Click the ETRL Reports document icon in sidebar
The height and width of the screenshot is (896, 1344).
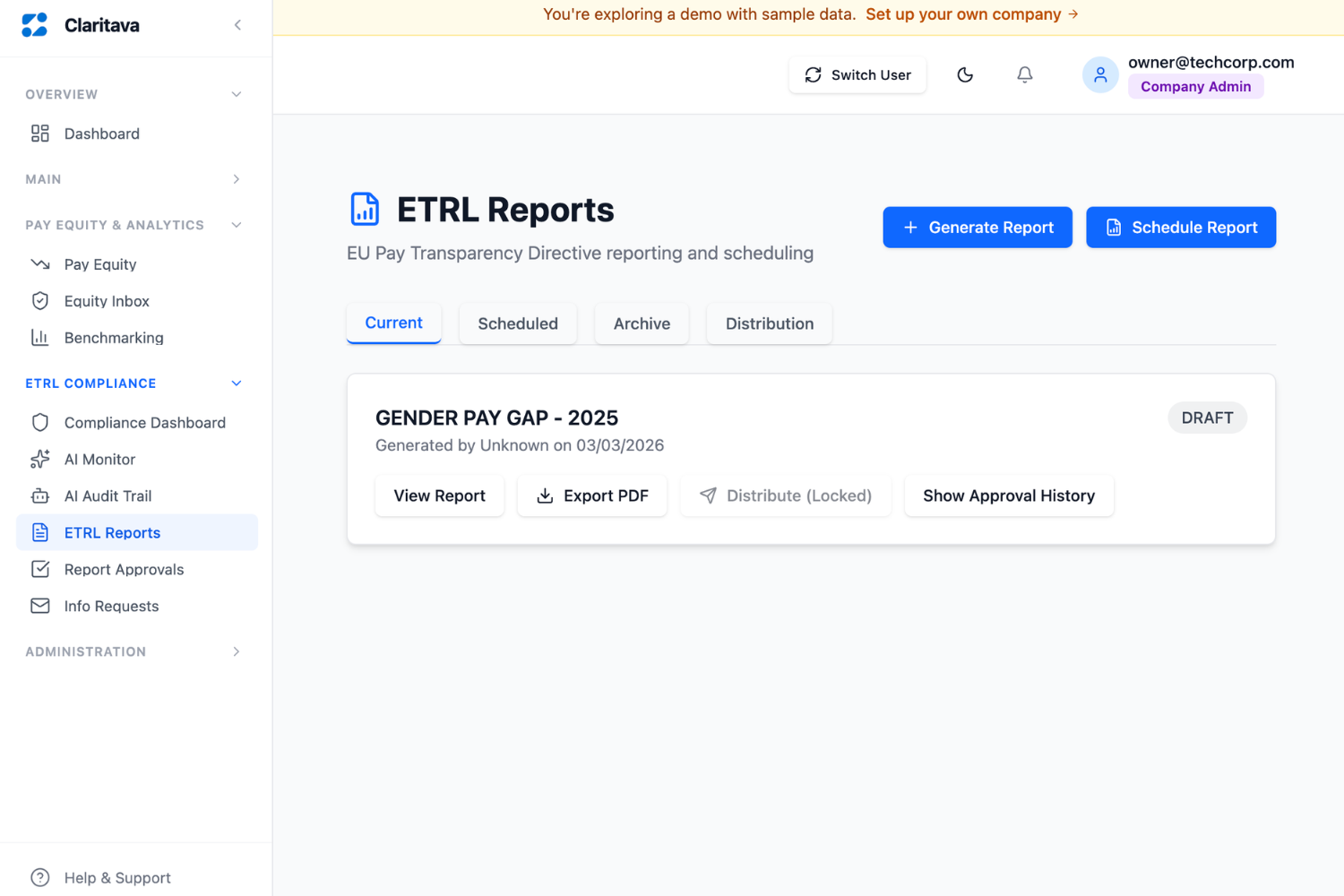40,532
